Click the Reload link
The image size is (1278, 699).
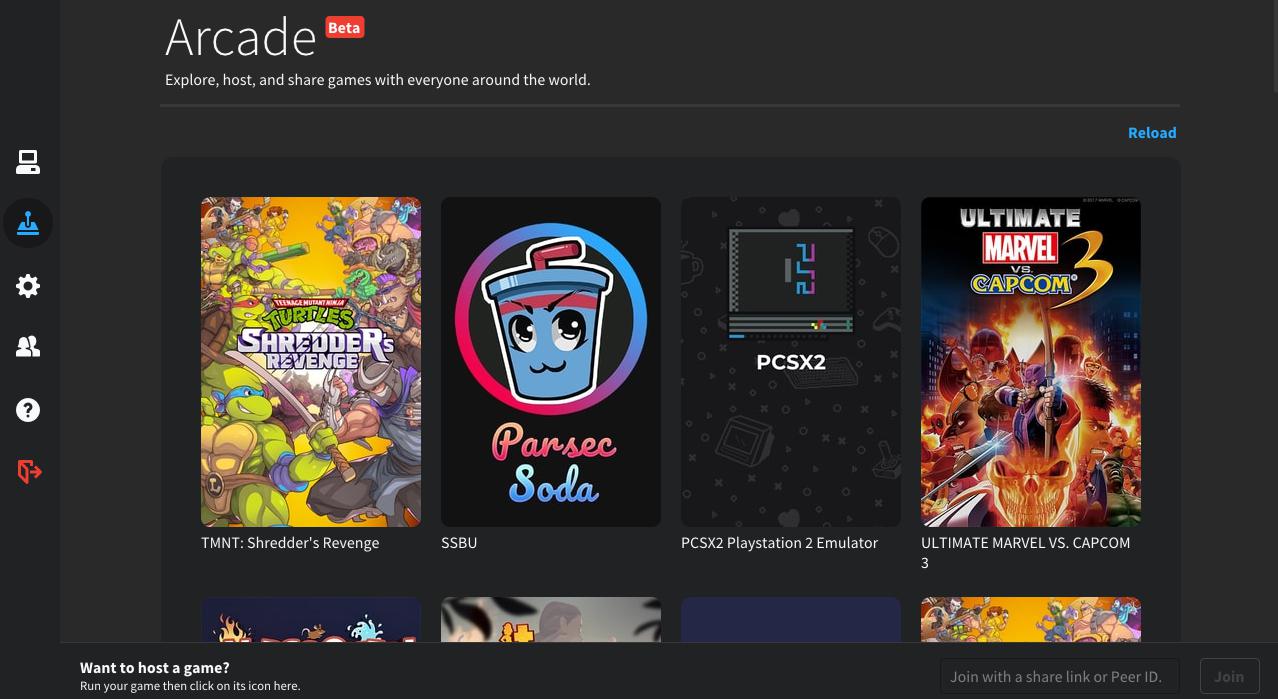tap(1152, 133)
